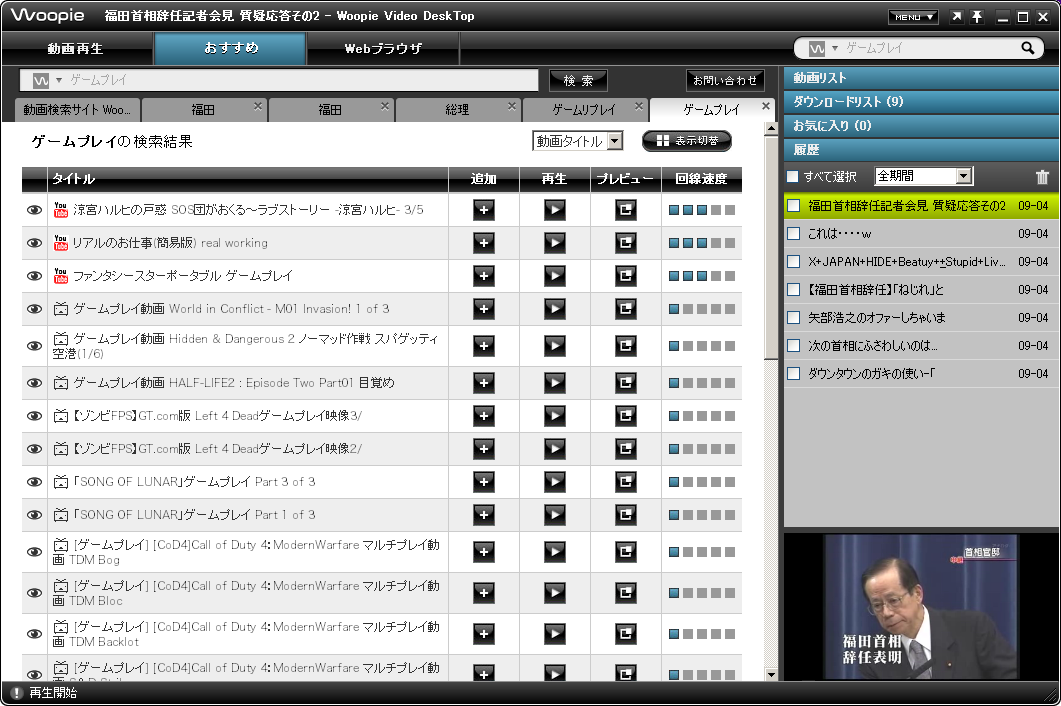Image resolution: width=1061 pixels, height=706 pixels.
Task: Click the arrow icon beside the MENU button
Action: click(x=956, y=17)
